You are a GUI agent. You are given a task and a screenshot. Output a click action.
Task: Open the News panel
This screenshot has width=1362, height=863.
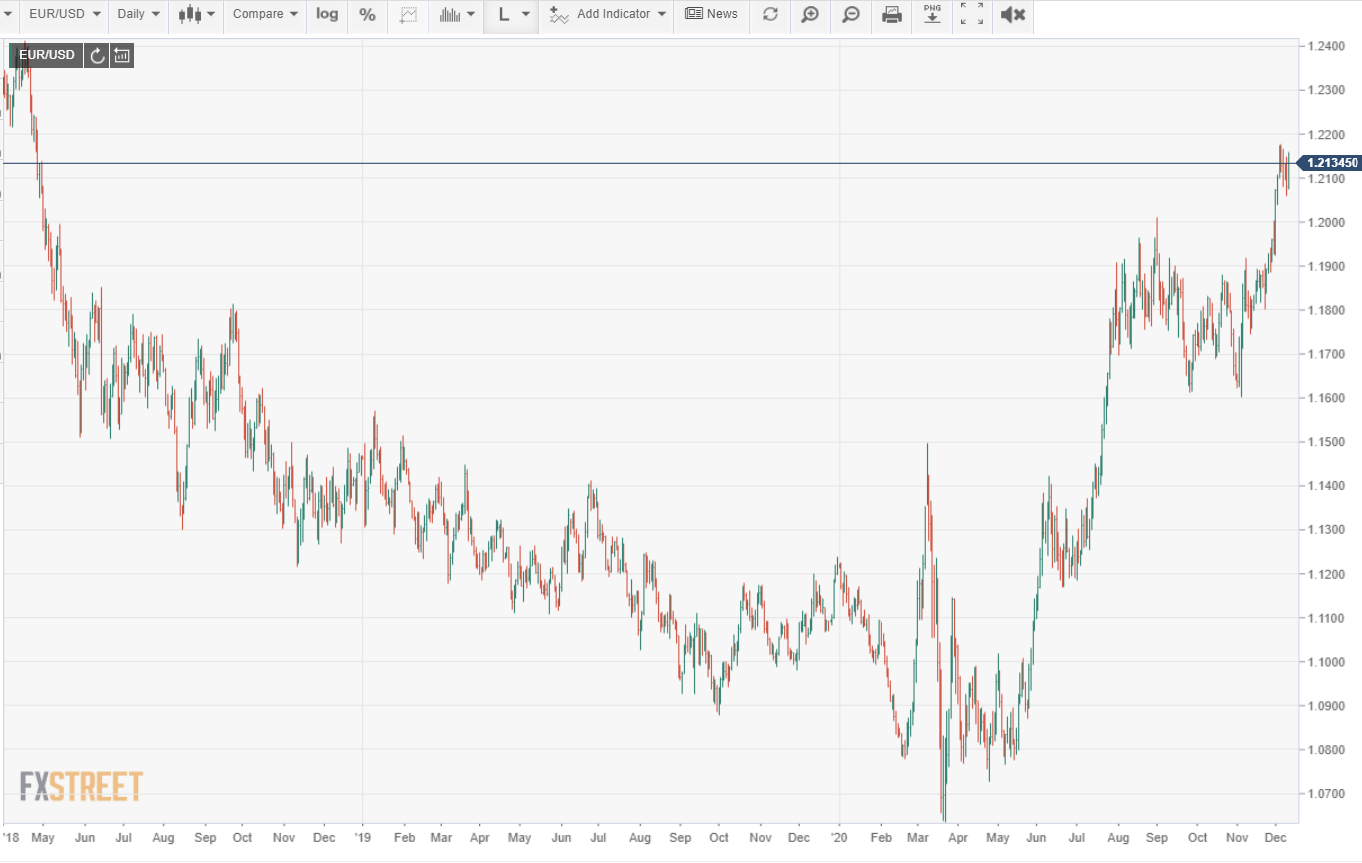[711, 14]
